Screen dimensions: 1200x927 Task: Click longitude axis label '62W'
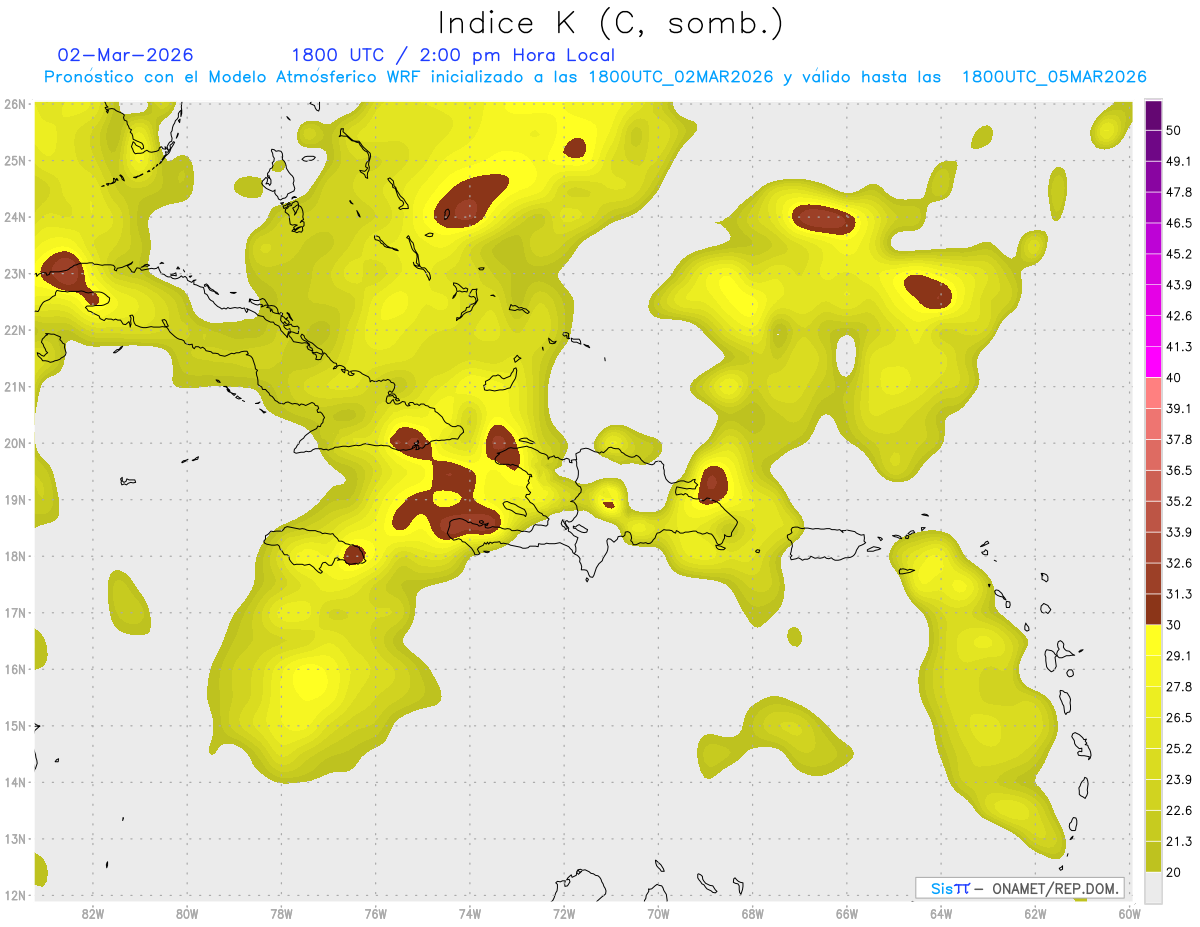point(1035,913)
